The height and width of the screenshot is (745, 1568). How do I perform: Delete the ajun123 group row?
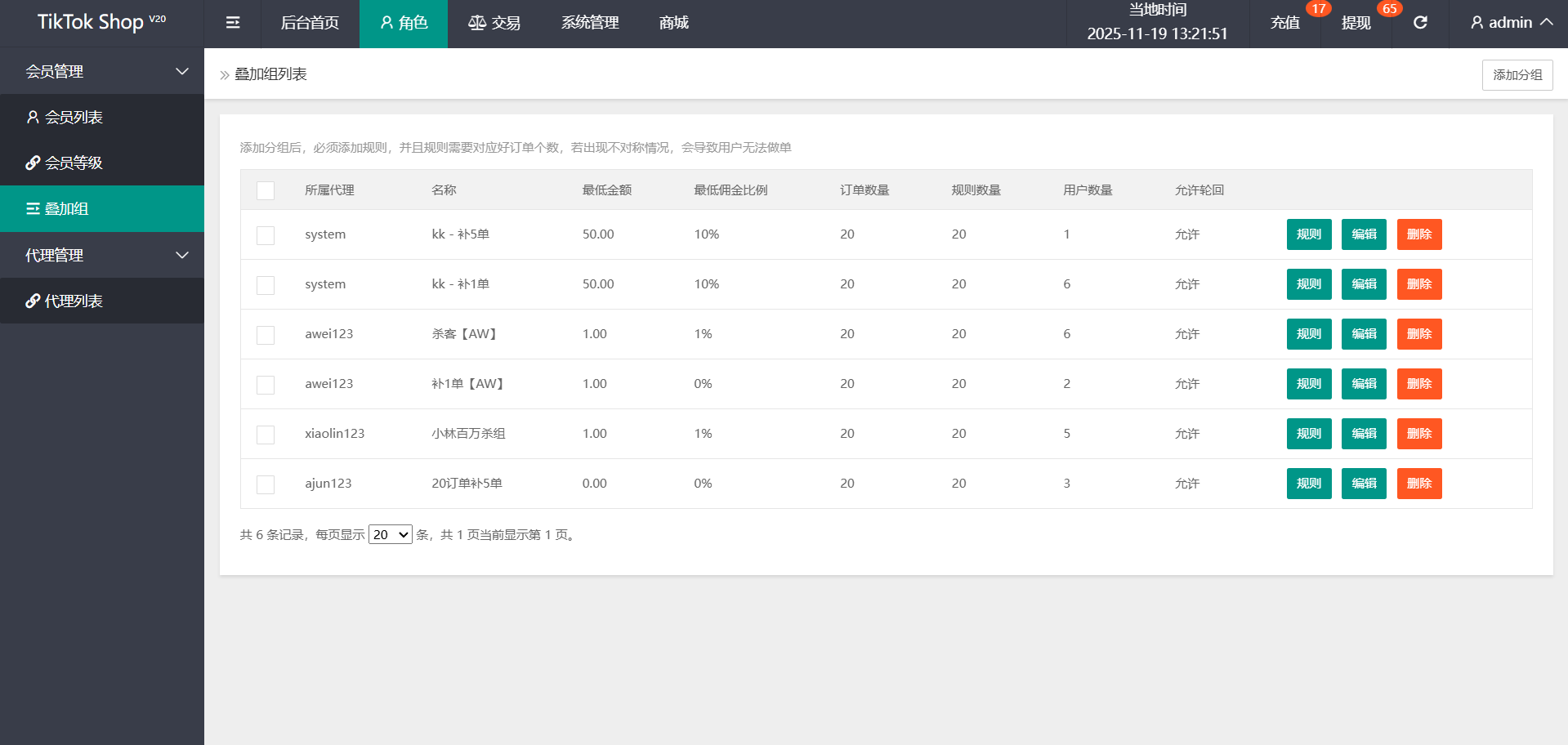pyautogui.click(x=1418, y=484)
